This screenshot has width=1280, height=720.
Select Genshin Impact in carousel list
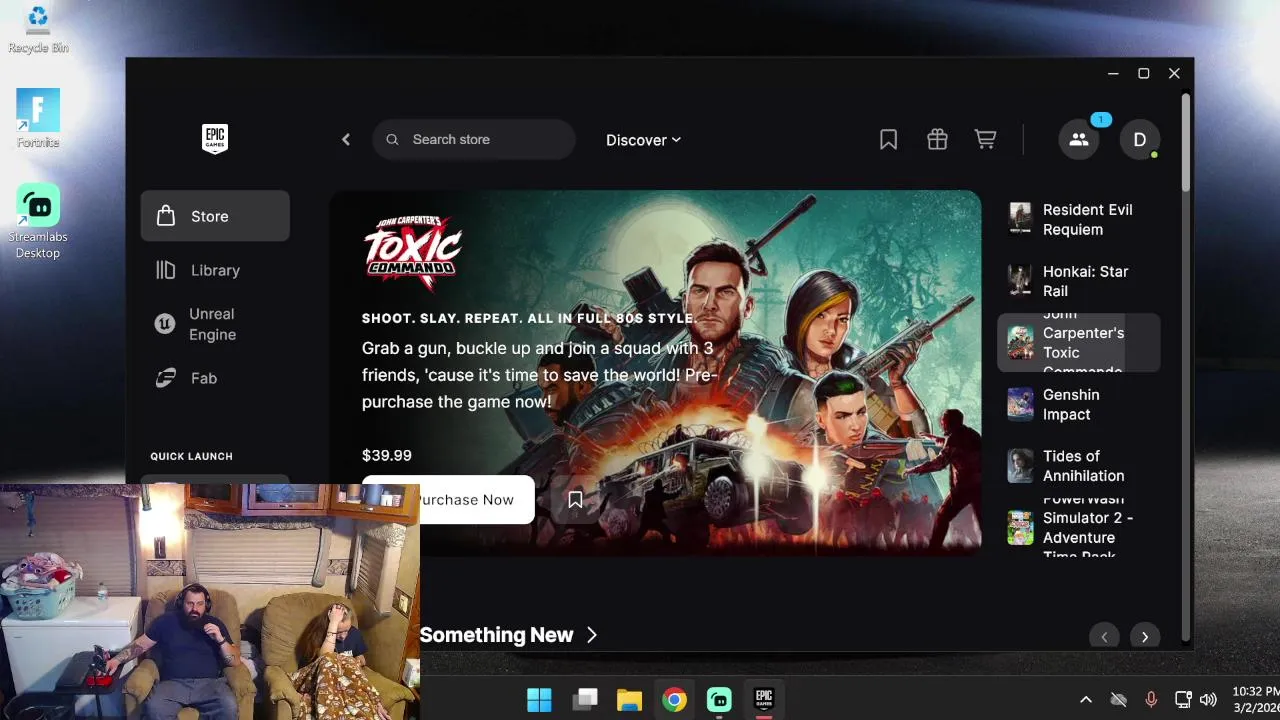[1079, 405]
